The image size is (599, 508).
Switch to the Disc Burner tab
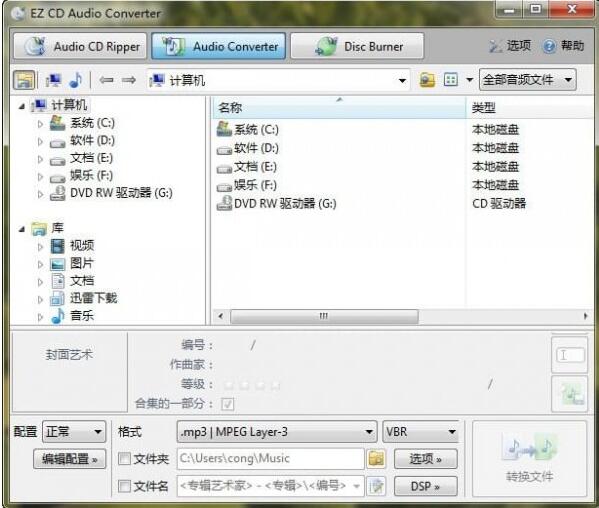(357, 46)
